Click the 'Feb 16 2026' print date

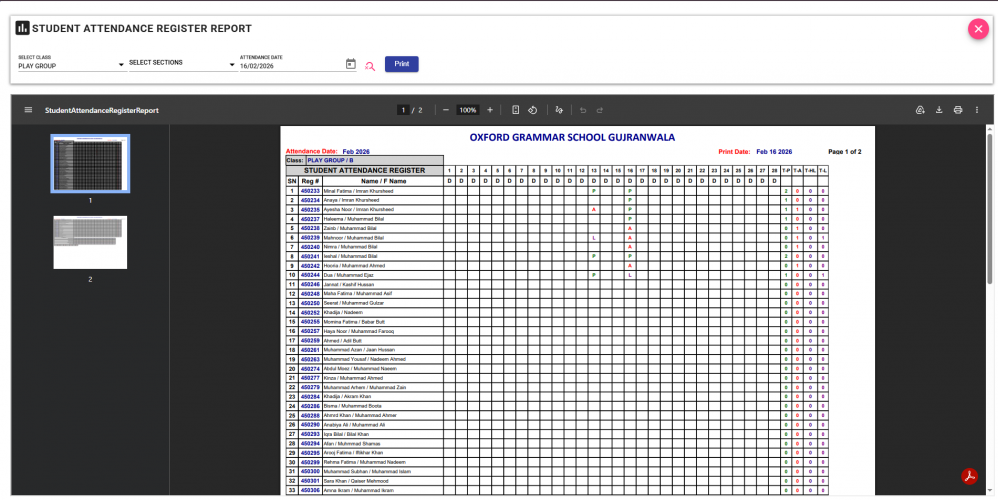(775, 152)
